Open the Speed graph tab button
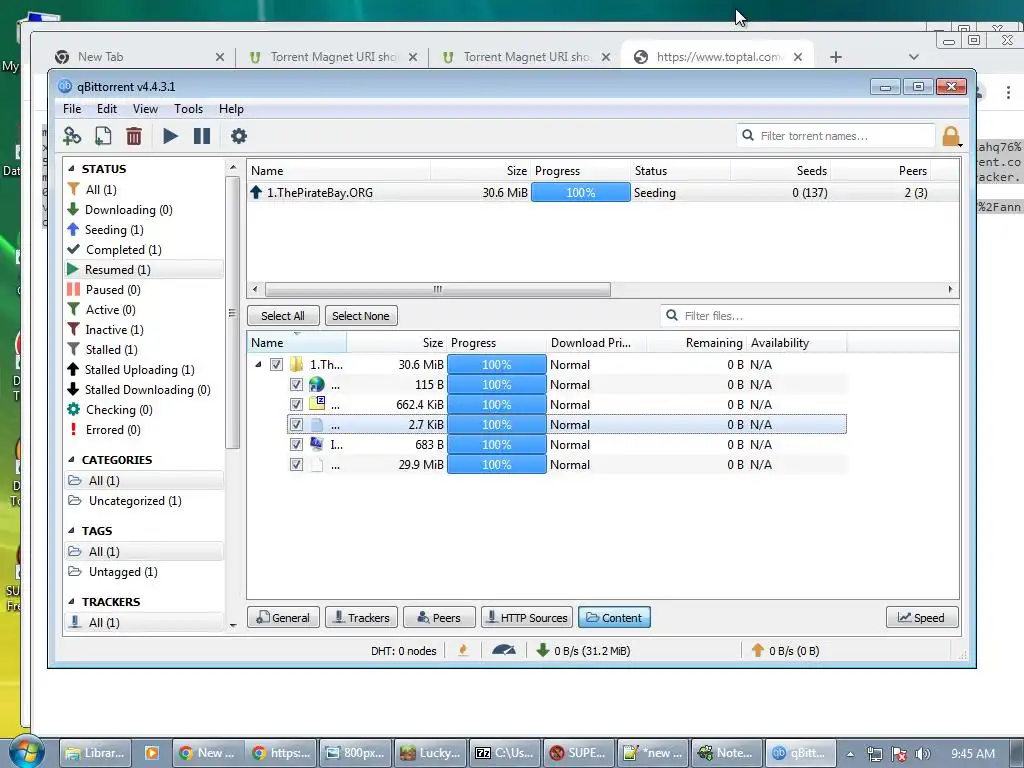Viewport: 1024px width, 768px height. [x=921, y=618]
